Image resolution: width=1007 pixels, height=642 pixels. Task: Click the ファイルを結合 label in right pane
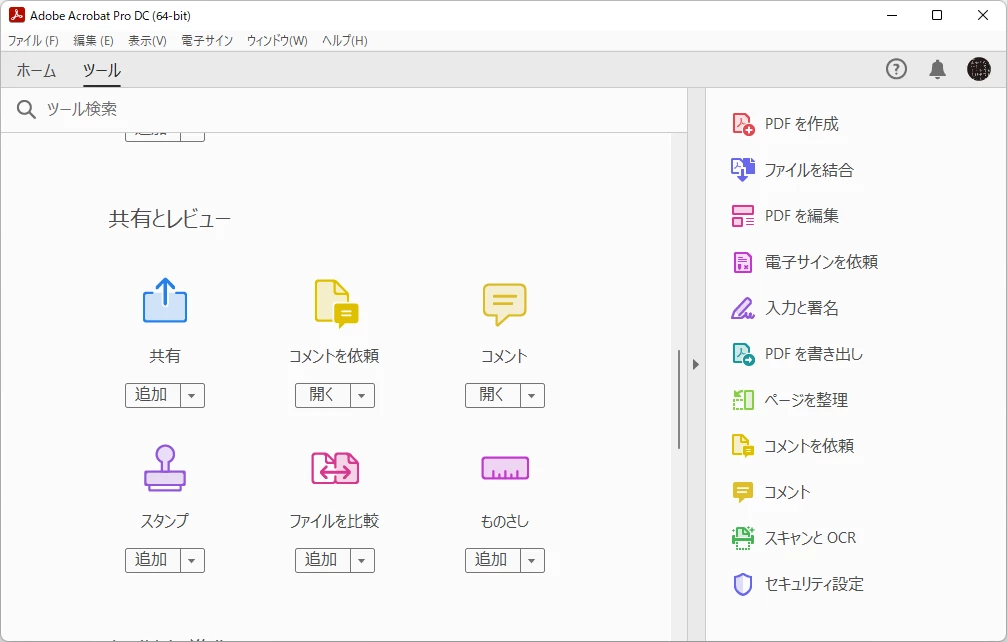coord(809,170)
